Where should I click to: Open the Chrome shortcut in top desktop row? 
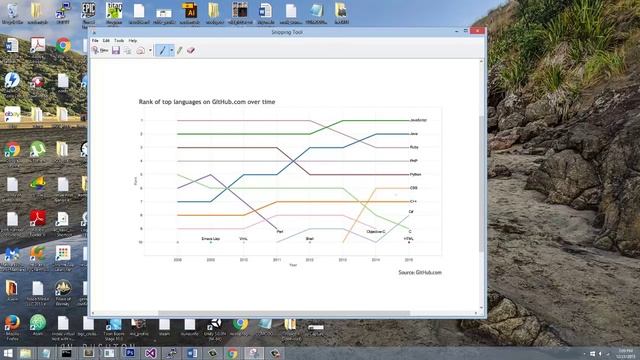[63, 45]
